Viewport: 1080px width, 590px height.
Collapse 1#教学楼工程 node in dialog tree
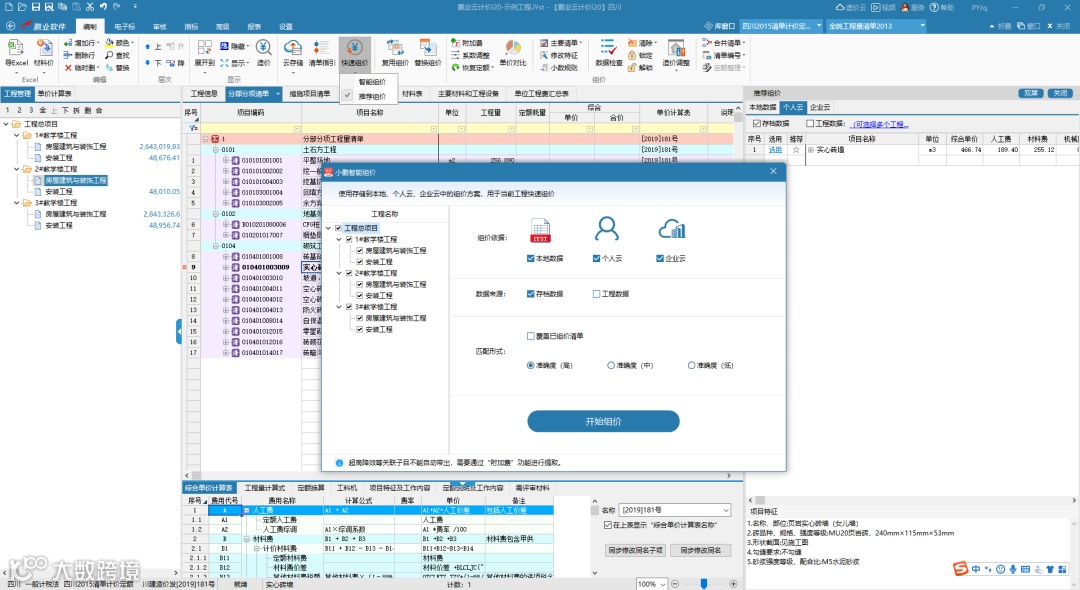(339, 239)
